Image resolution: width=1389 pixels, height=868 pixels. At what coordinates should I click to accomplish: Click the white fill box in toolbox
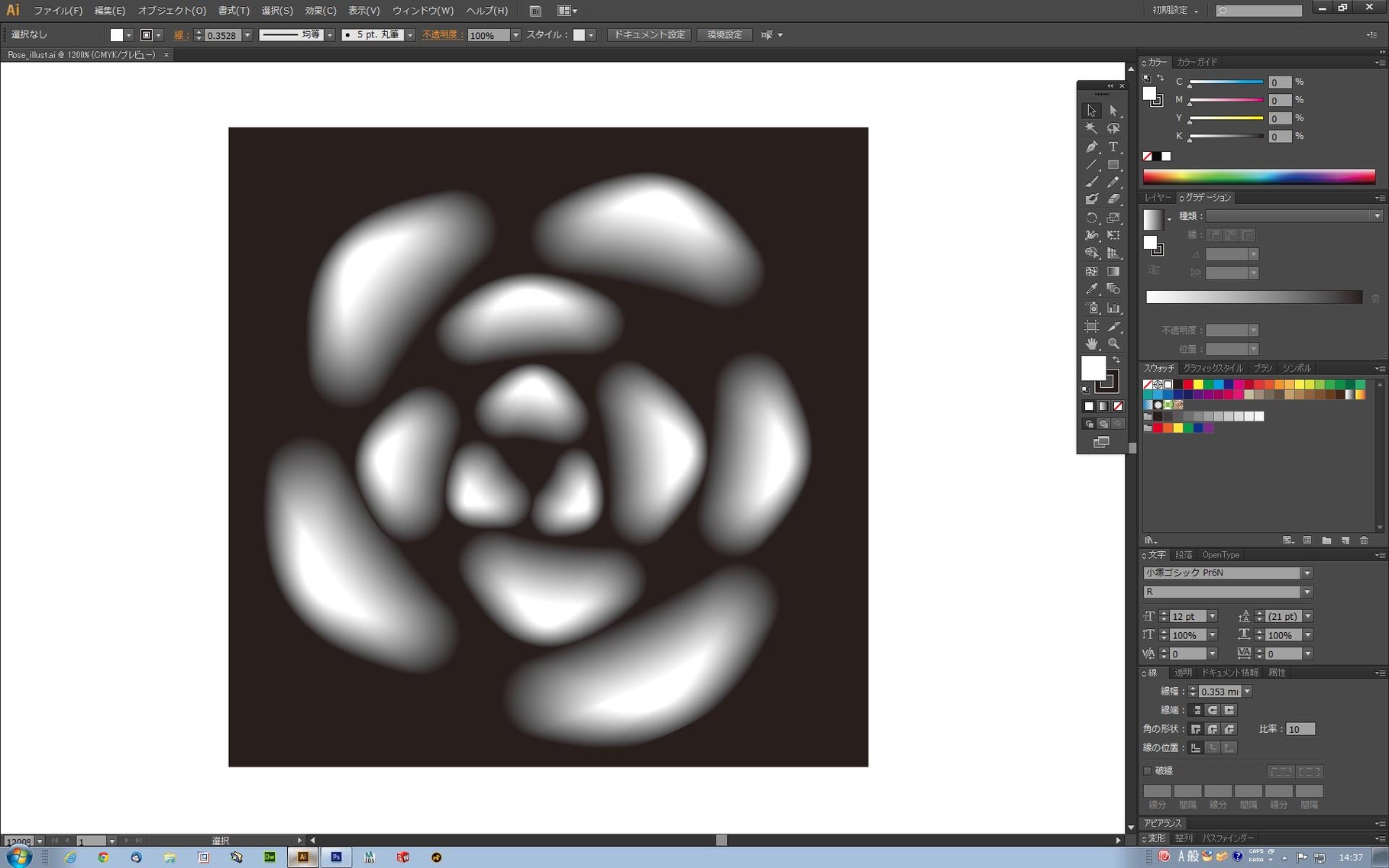click(x=1093, y=368)
